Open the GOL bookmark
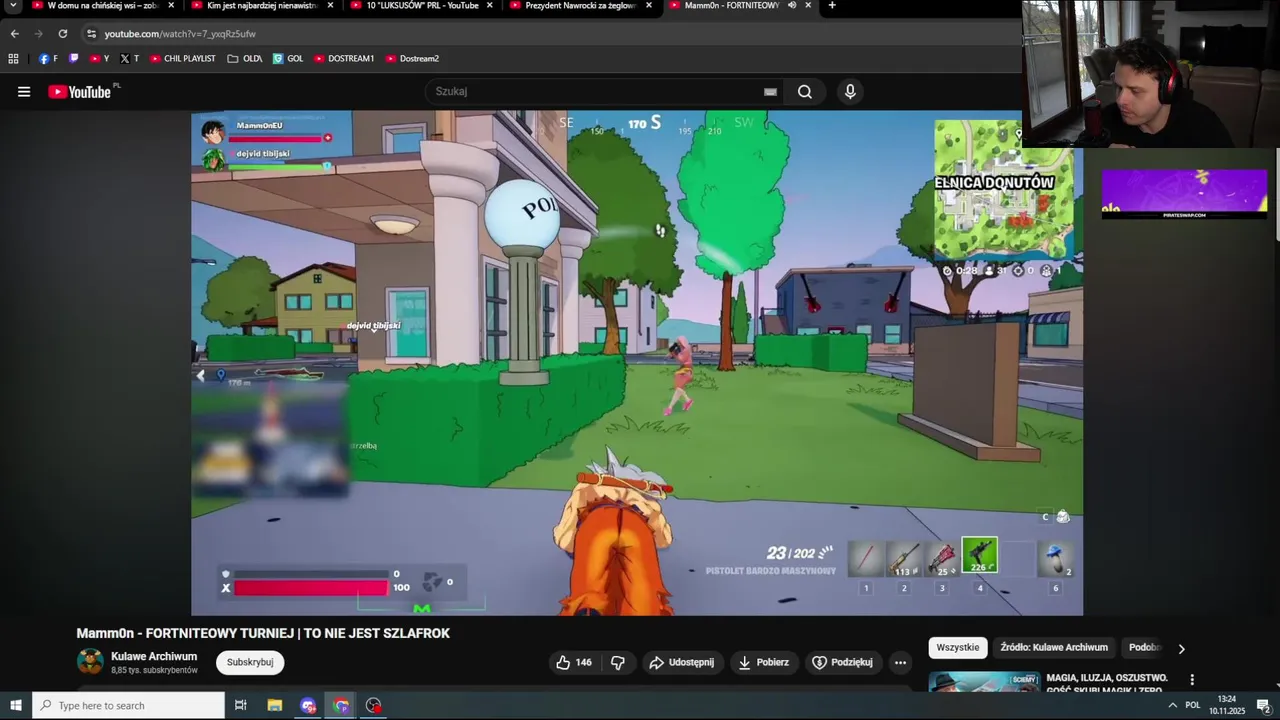This screenshot has width=1280, height=720. [288, 59]
